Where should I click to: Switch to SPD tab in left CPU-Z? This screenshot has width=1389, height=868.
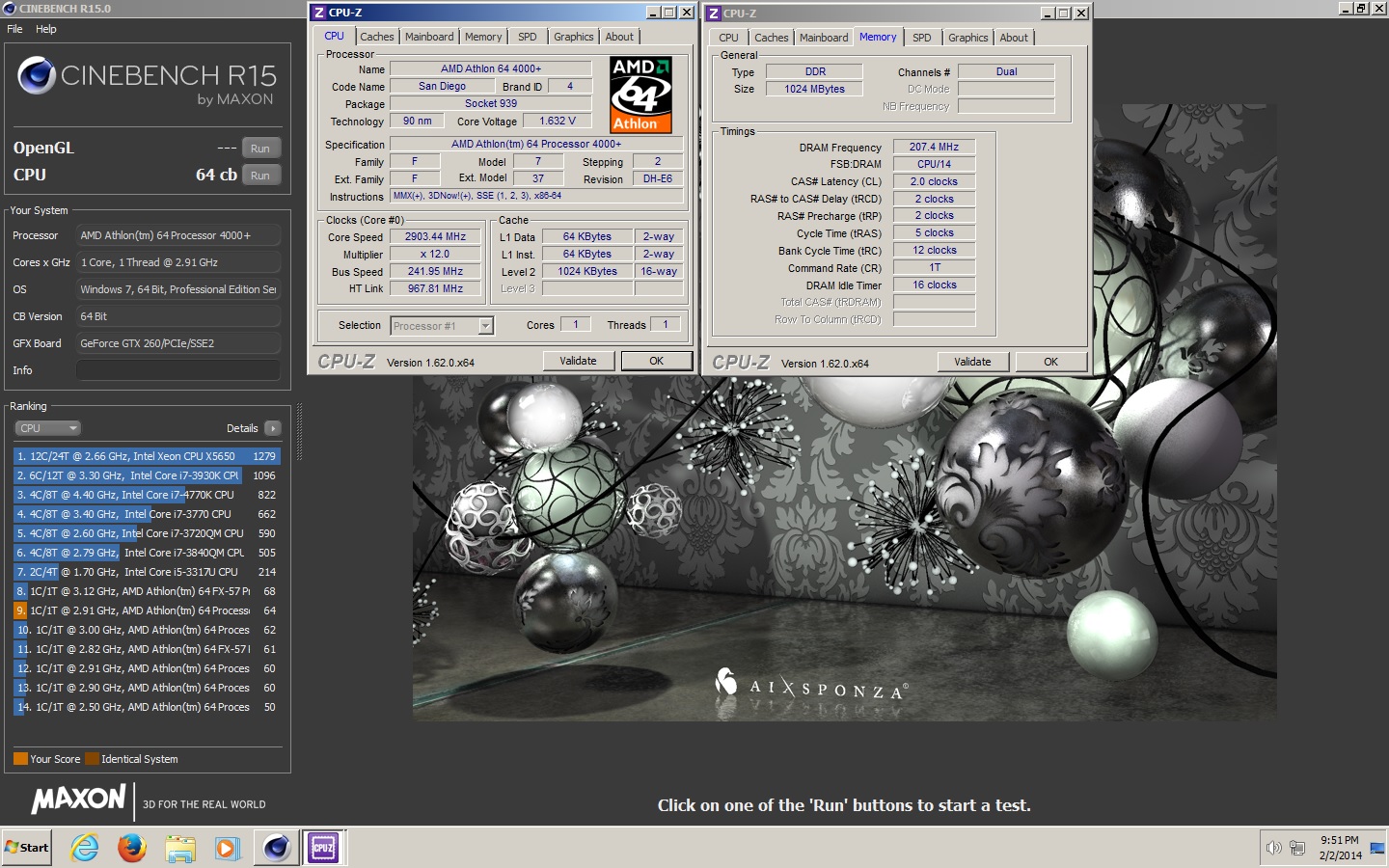[528, 37]
